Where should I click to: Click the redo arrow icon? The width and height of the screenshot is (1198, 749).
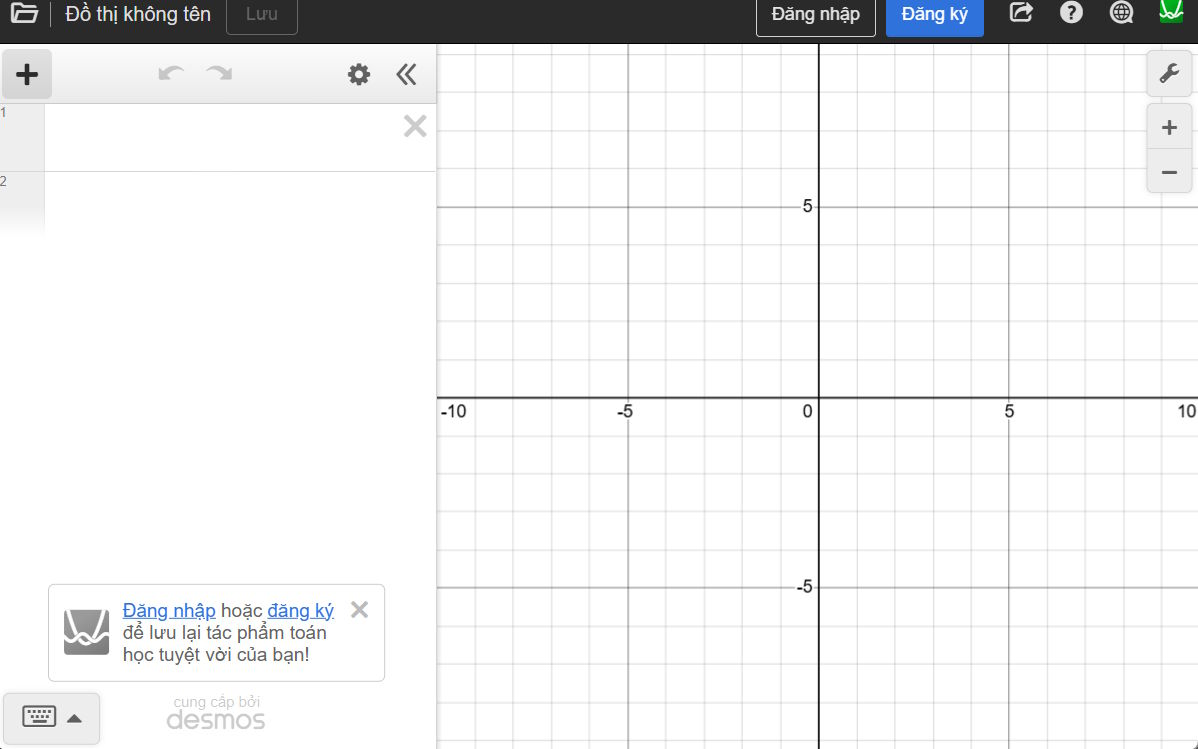point(219,73)
